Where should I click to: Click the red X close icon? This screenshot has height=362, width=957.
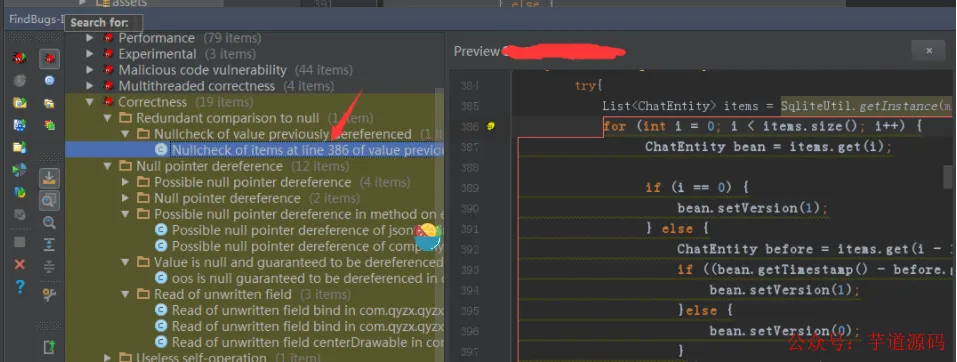click(x=20, y=264)
